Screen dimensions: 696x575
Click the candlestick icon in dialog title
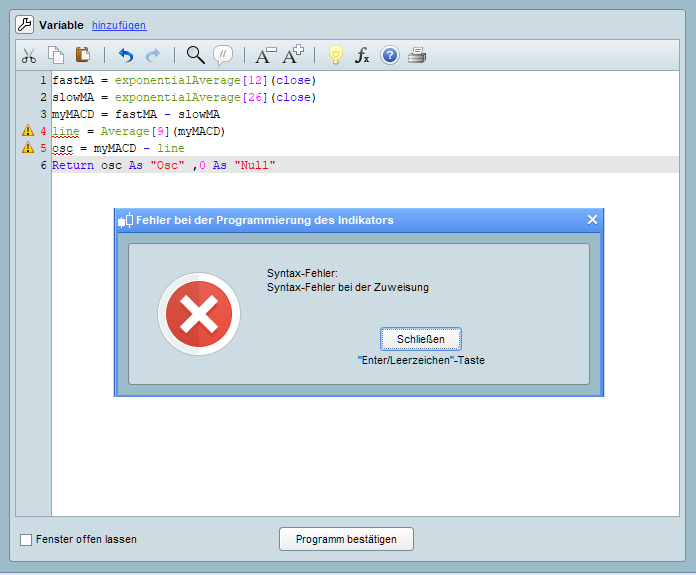(x=126, y=220)
